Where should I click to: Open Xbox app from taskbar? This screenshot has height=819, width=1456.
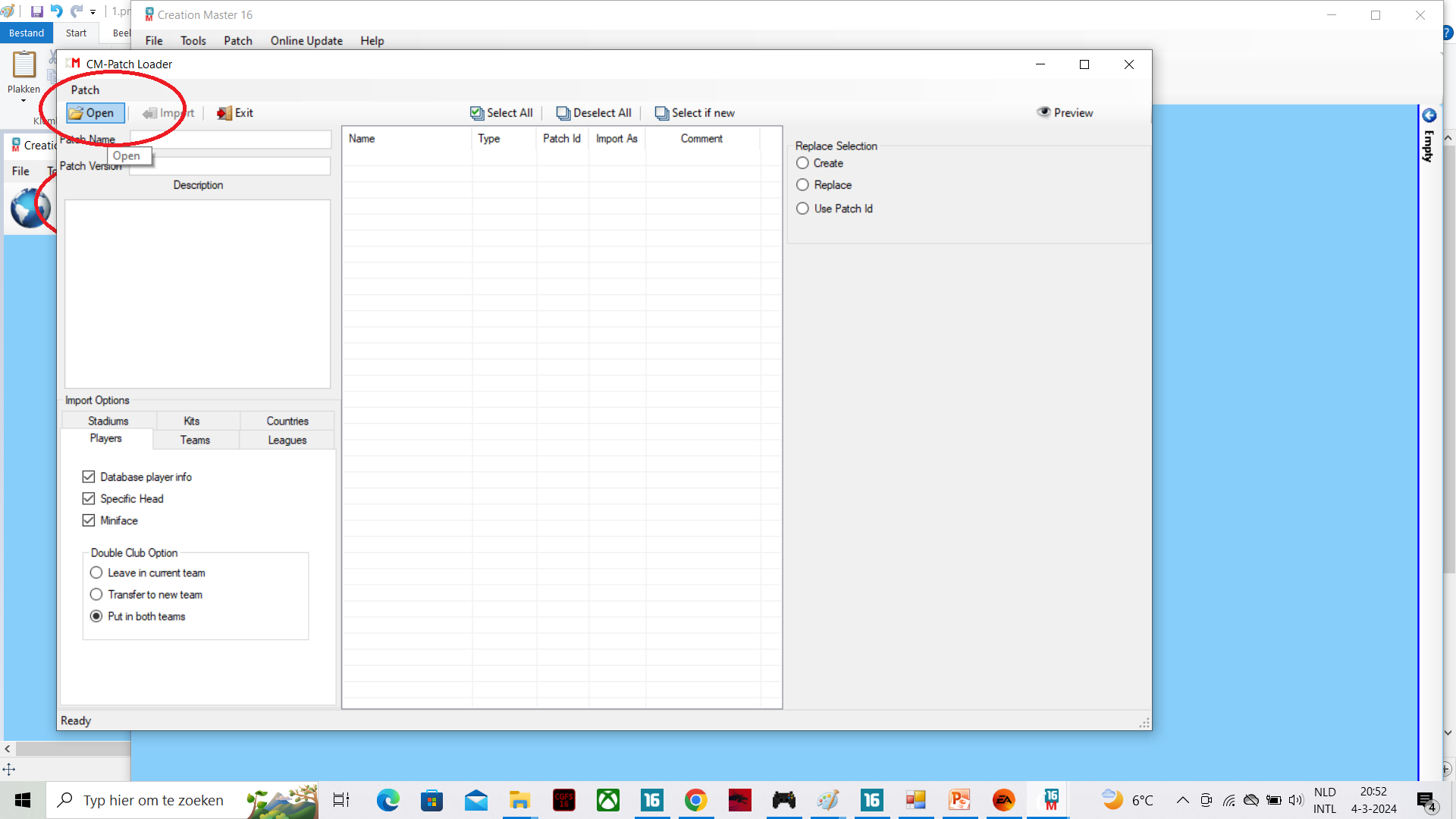click(x=608, y=800)
